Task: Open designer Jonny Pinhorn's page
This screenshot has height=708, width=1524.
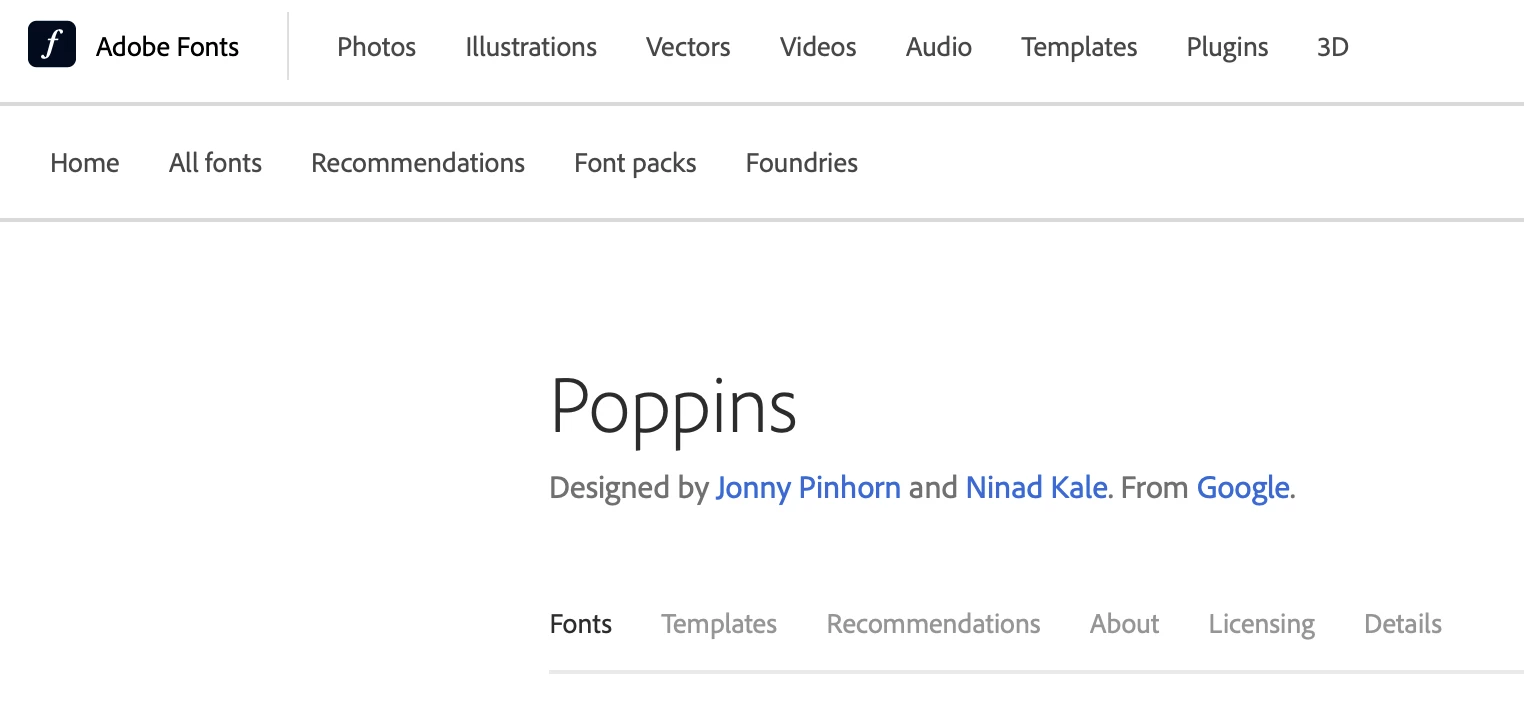Action: tap(808, 488)
